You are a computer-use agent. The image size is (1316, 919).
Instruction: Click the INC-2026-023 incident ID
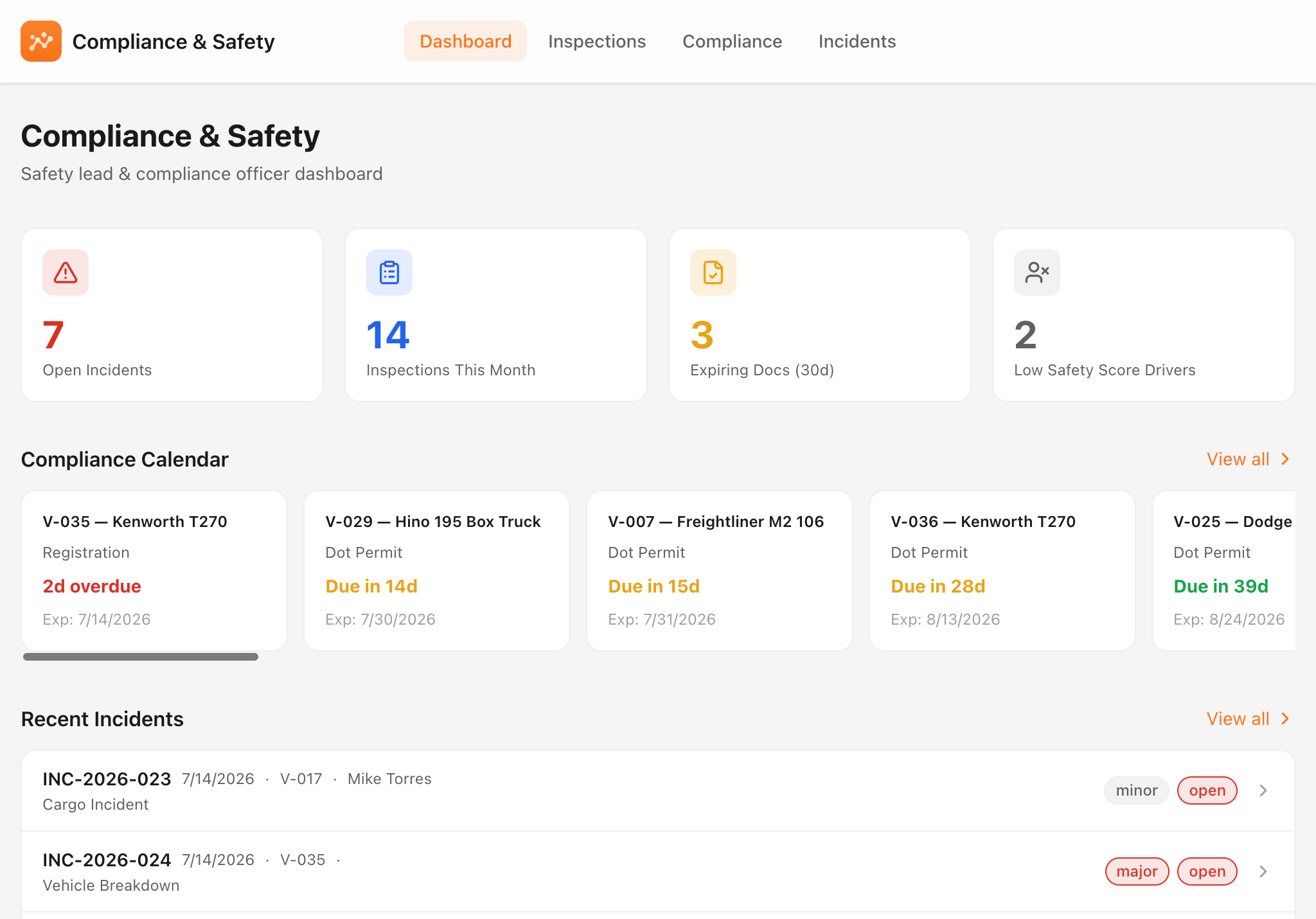(107, 779)
